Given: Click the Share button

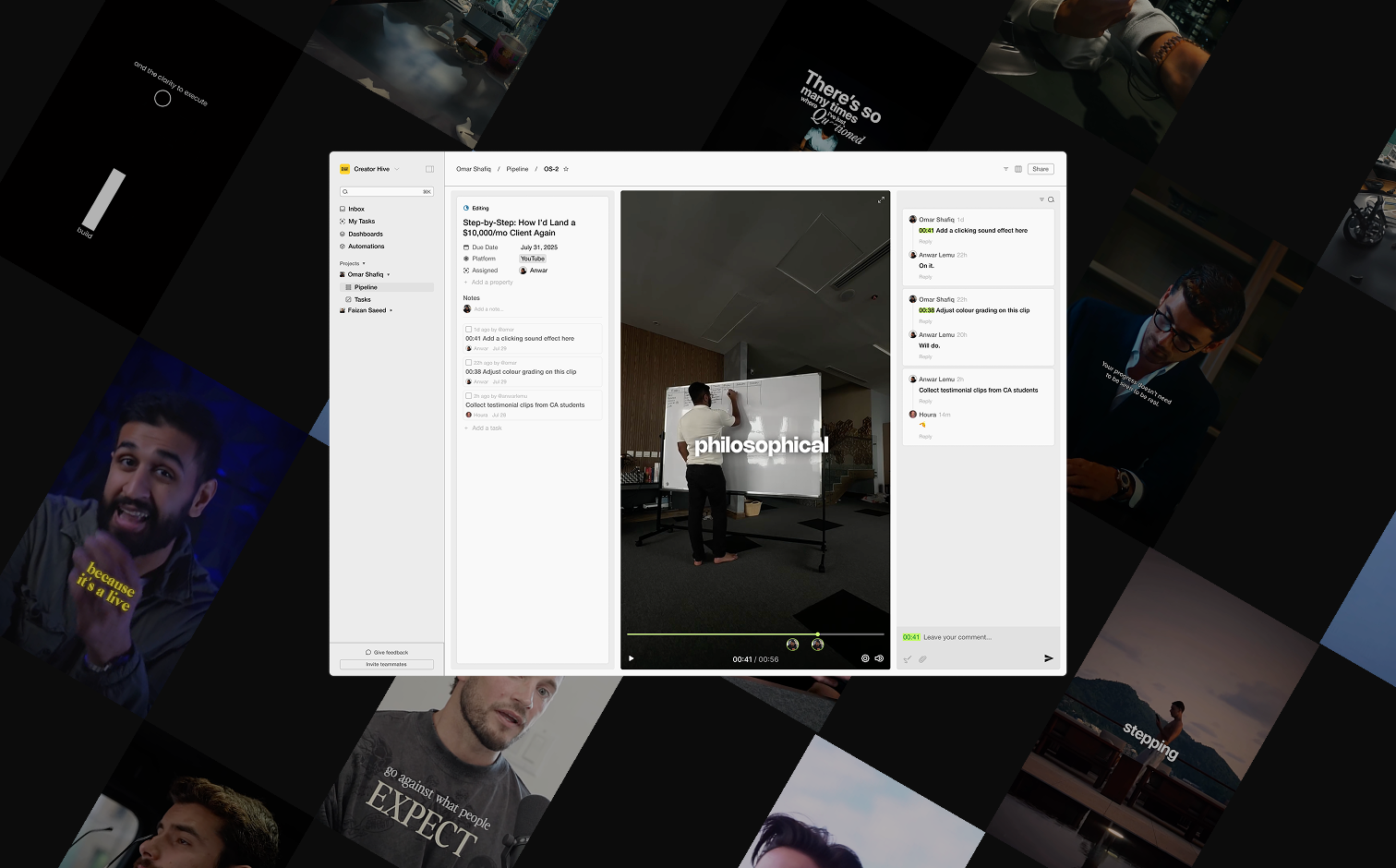Looking at the screenshot, I should 1041,169.
